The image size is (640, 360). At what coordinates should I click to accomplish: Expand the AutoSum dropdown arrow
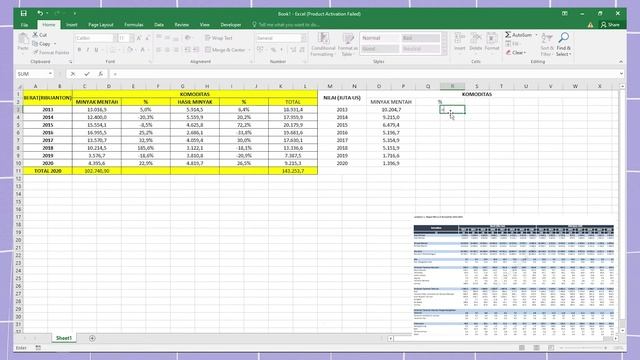coord(536,35)
